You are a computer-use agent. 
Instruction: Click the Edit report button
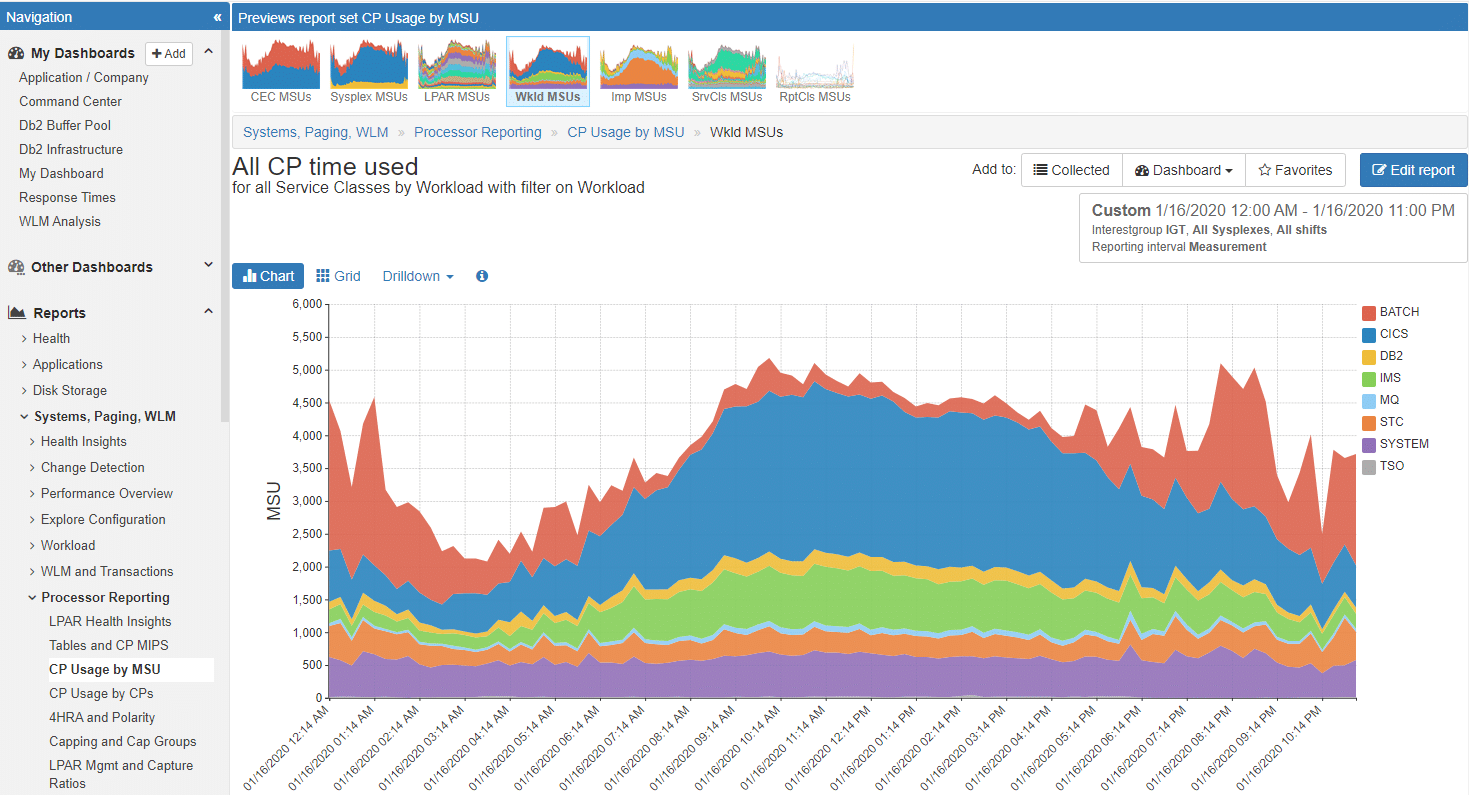click(1413, 170)
